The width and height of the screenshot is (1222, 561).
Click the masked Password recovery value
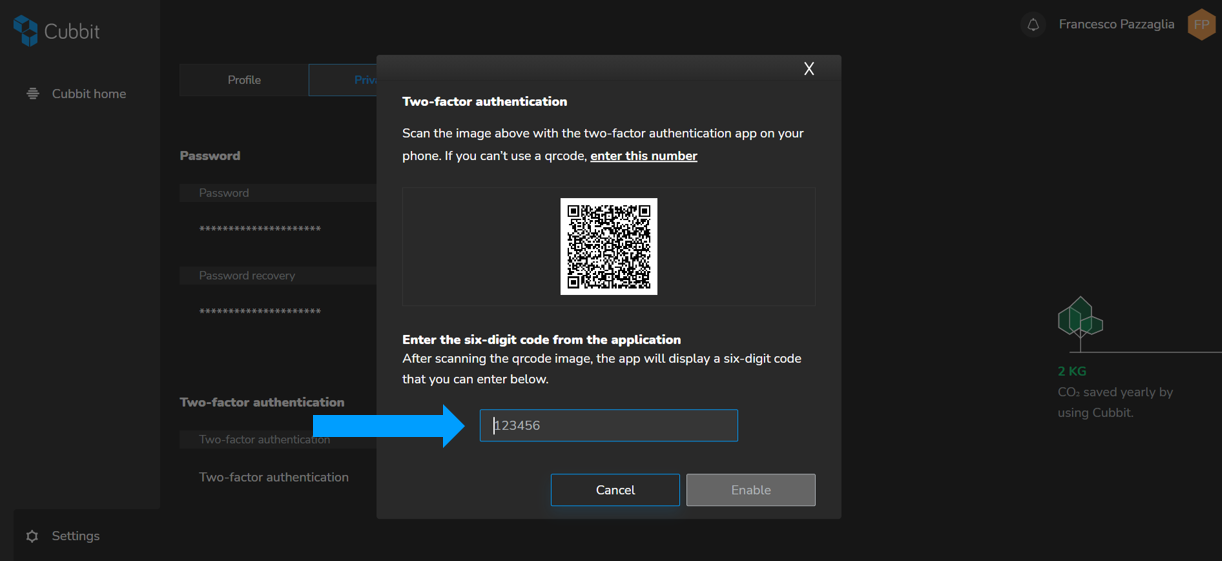tap(260, 312)
